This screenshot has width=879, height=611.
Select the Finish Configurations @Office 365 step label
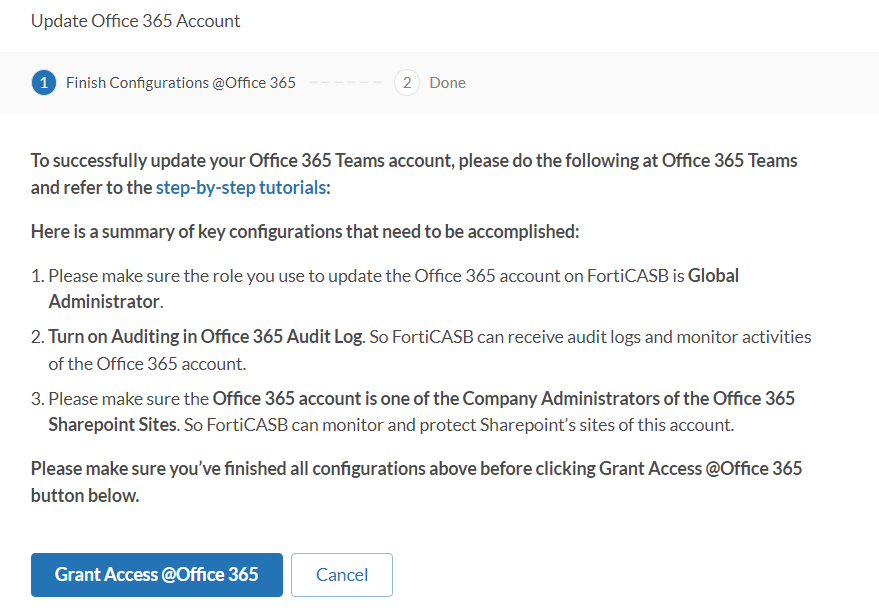180,82
